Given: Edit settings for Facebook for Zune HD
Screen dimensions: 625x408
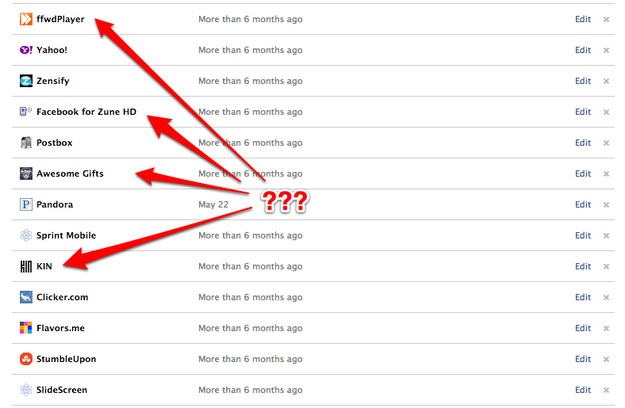Looking at the screenshot, I should (583, 112).
